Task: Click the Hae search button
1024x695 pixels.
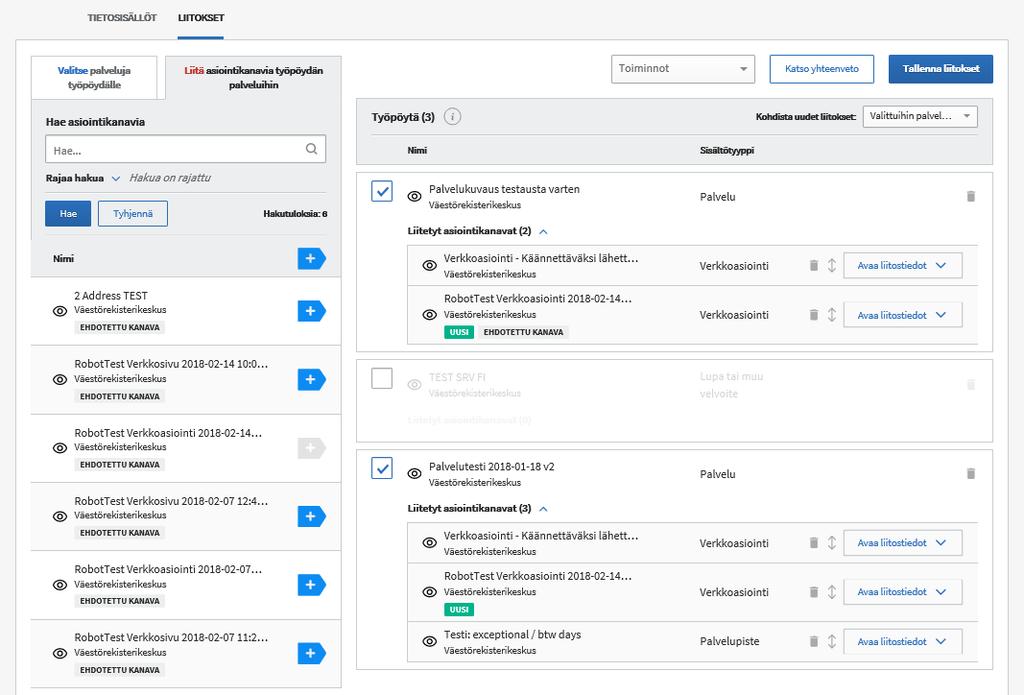Action: (68, 214)
